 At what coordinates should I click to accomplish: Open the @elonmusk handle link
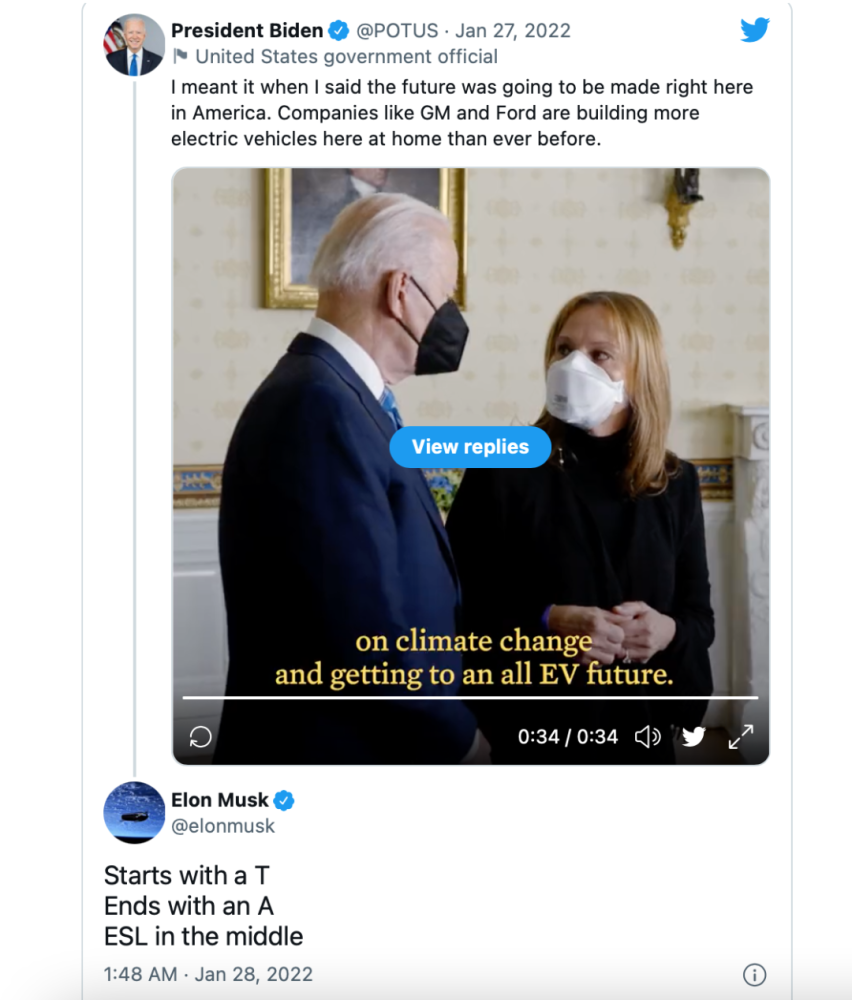pyautogui.click(x=223, y=826)
